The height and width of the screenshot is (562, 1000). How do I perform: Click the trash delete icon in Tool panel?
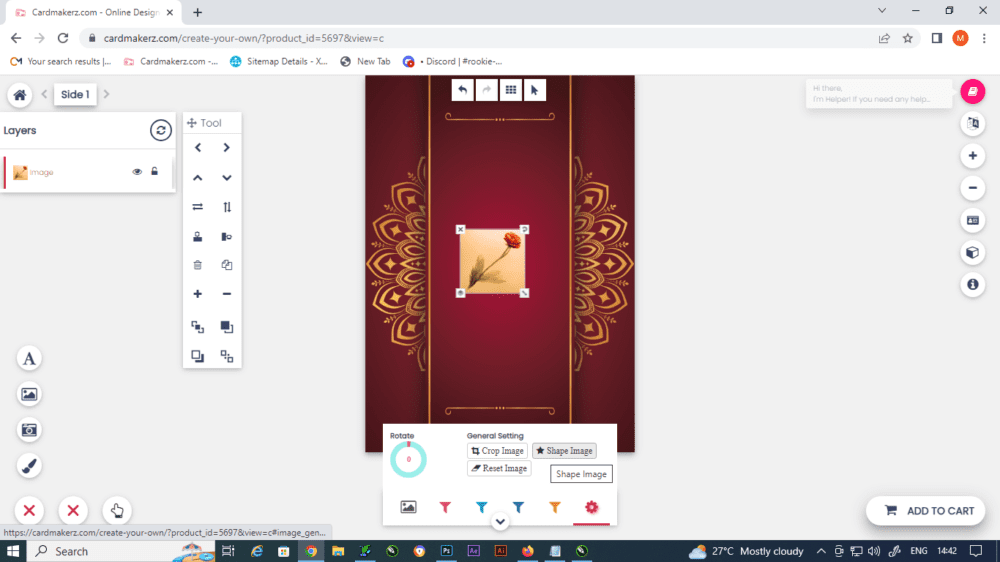tap(198, 265)
